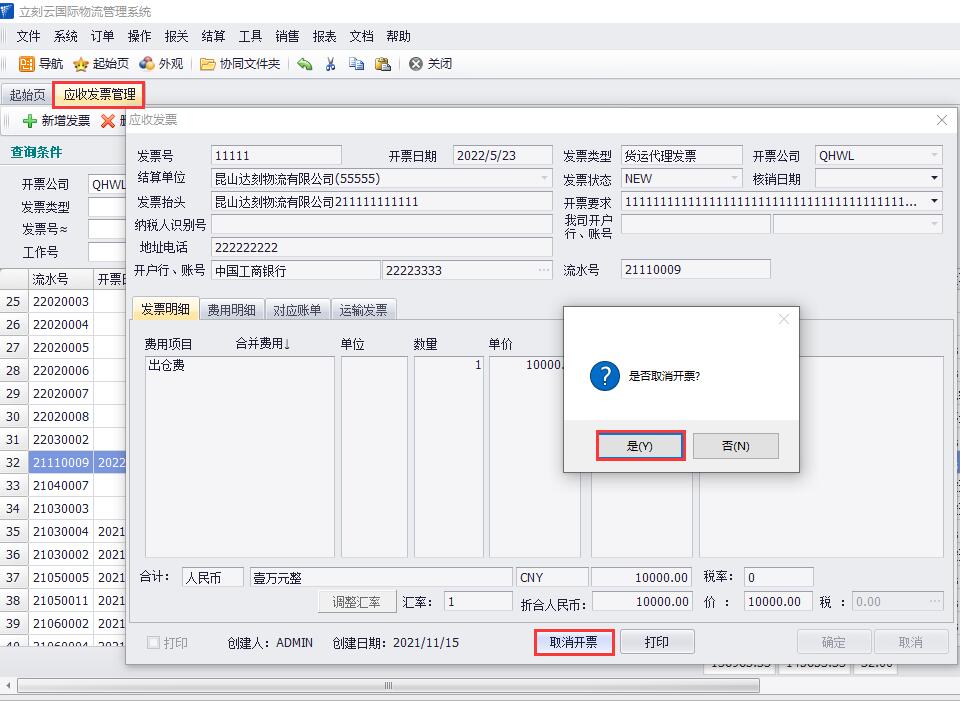The height and width of the screenshot is (701, 960).
Task: Open the 协同文件夹 shared folder
Action: point(208,64)
